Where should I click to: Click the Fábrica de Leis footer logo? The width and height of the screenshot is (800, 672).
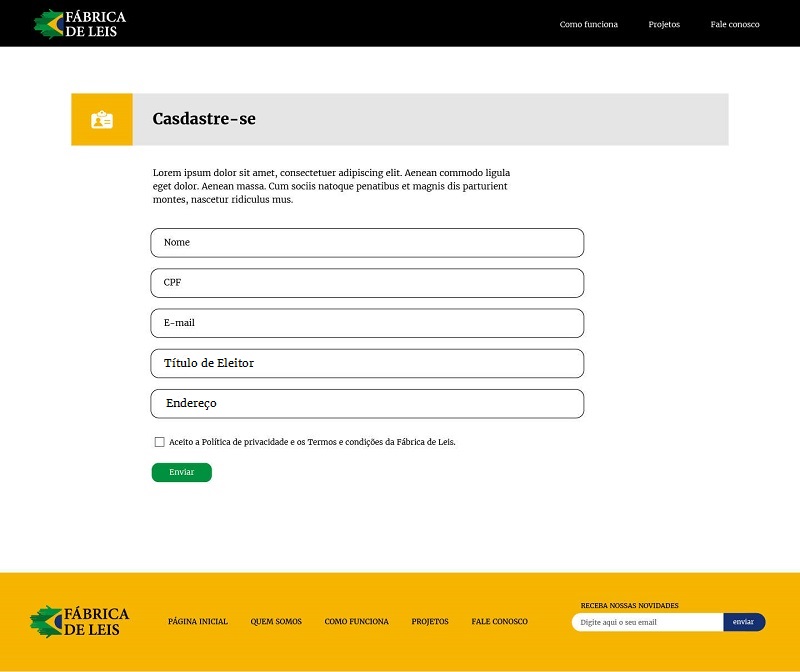(80, 621)
